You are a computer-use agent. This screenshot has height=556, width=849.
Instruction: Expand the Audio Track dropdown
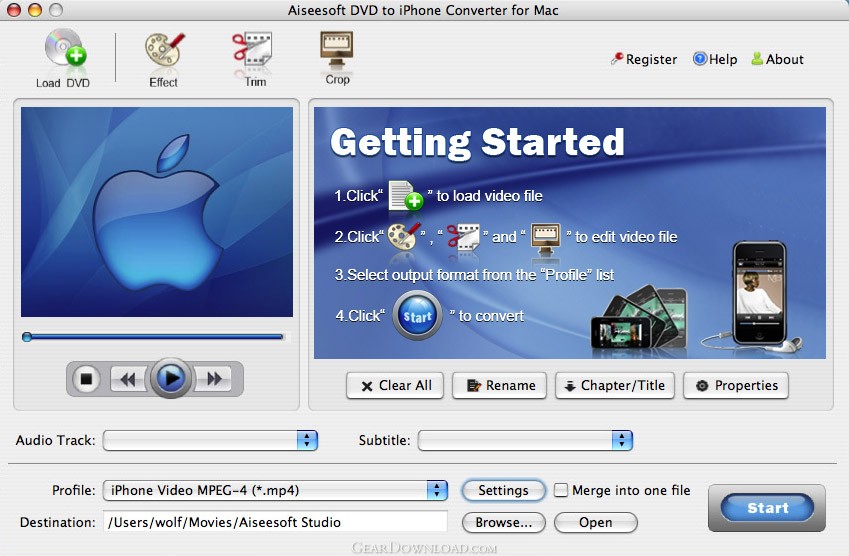click(210, 440)
